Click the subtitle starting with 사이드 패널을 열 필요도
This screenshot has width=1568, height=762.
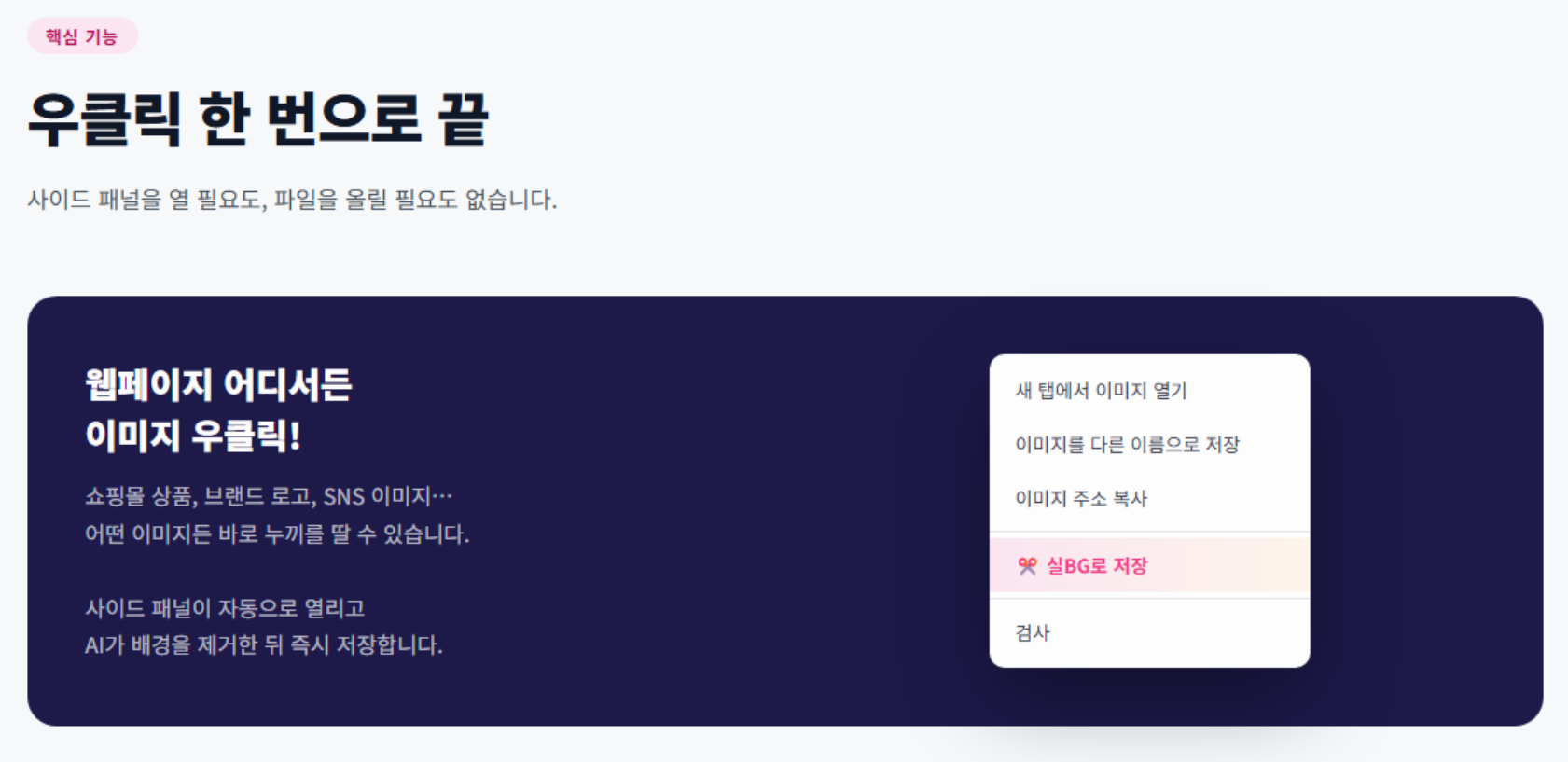[292, 200]
